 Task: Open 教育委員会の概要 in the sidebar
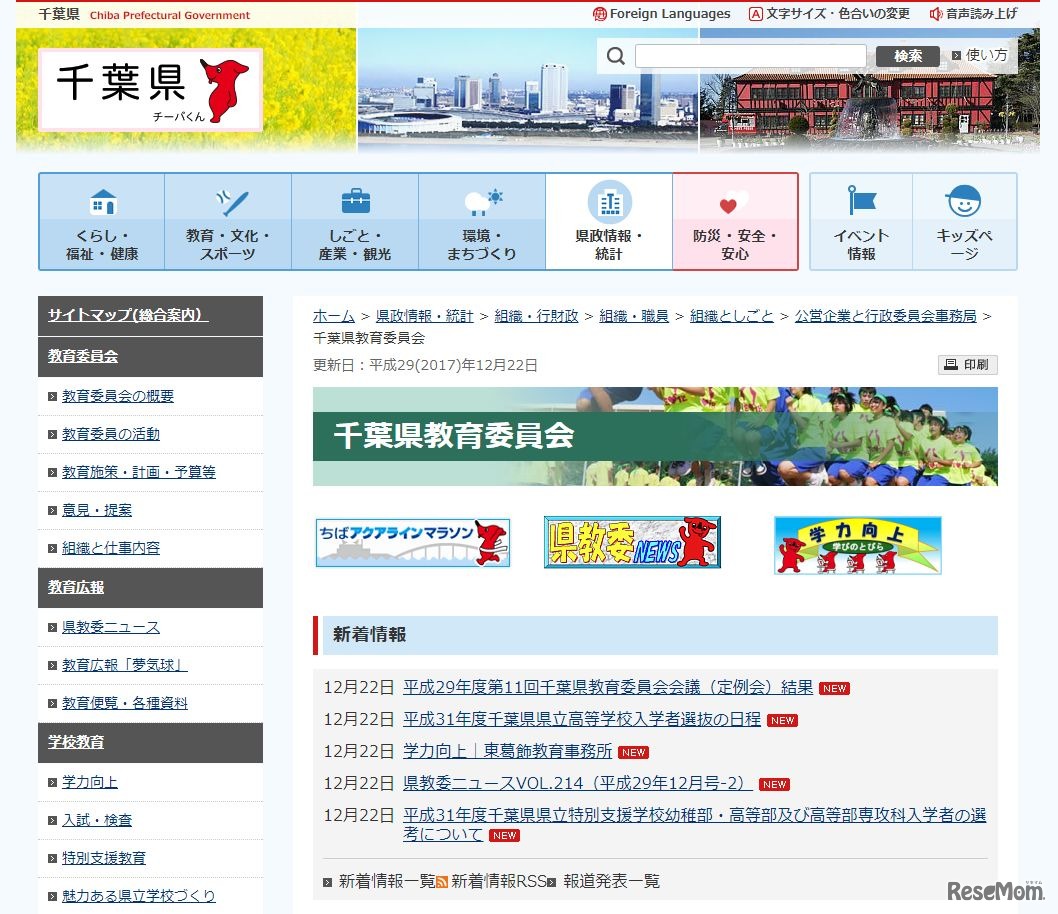[x=118, y=396]
